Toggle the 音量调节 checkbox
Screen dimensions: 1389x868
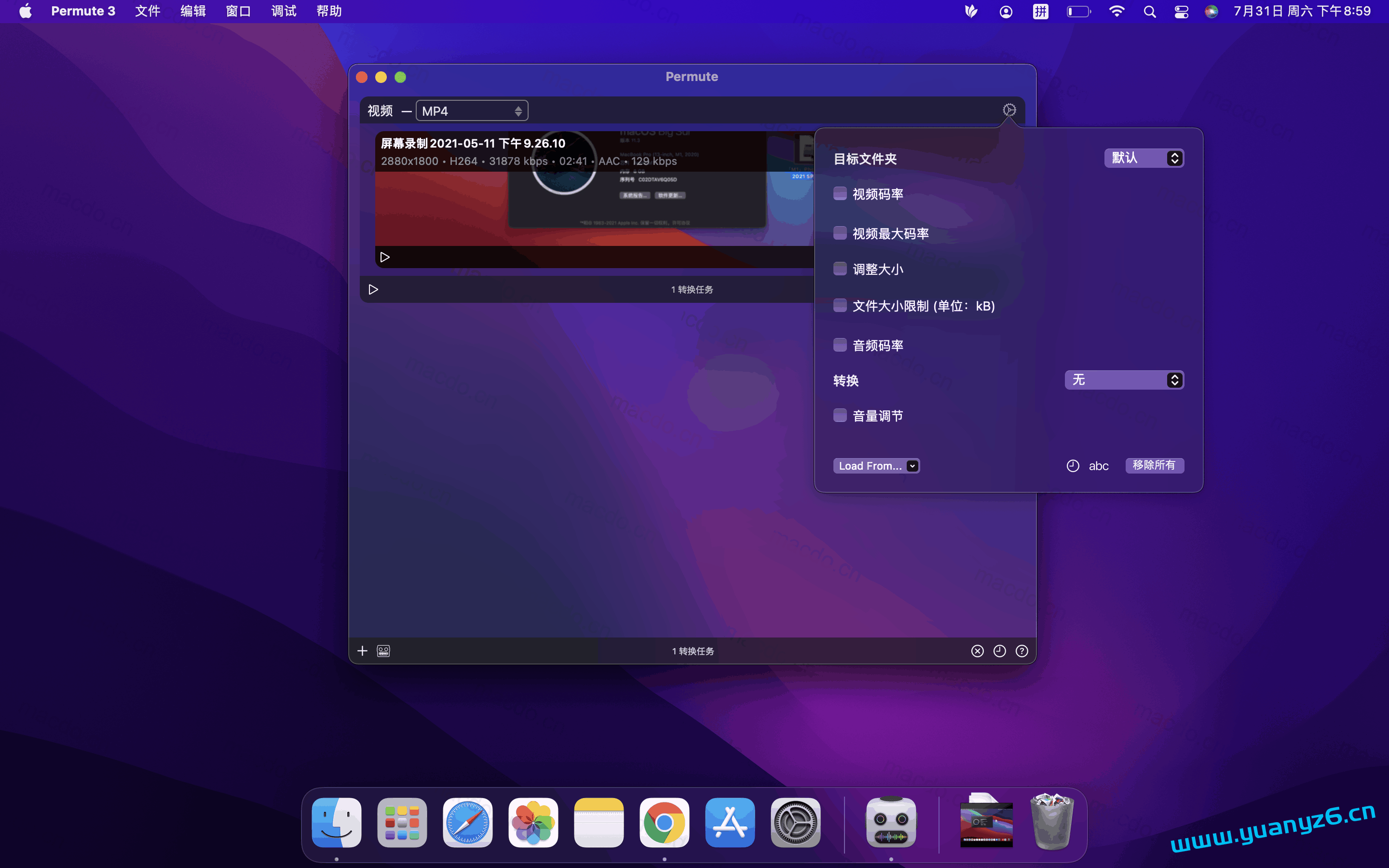click(840, 415)
